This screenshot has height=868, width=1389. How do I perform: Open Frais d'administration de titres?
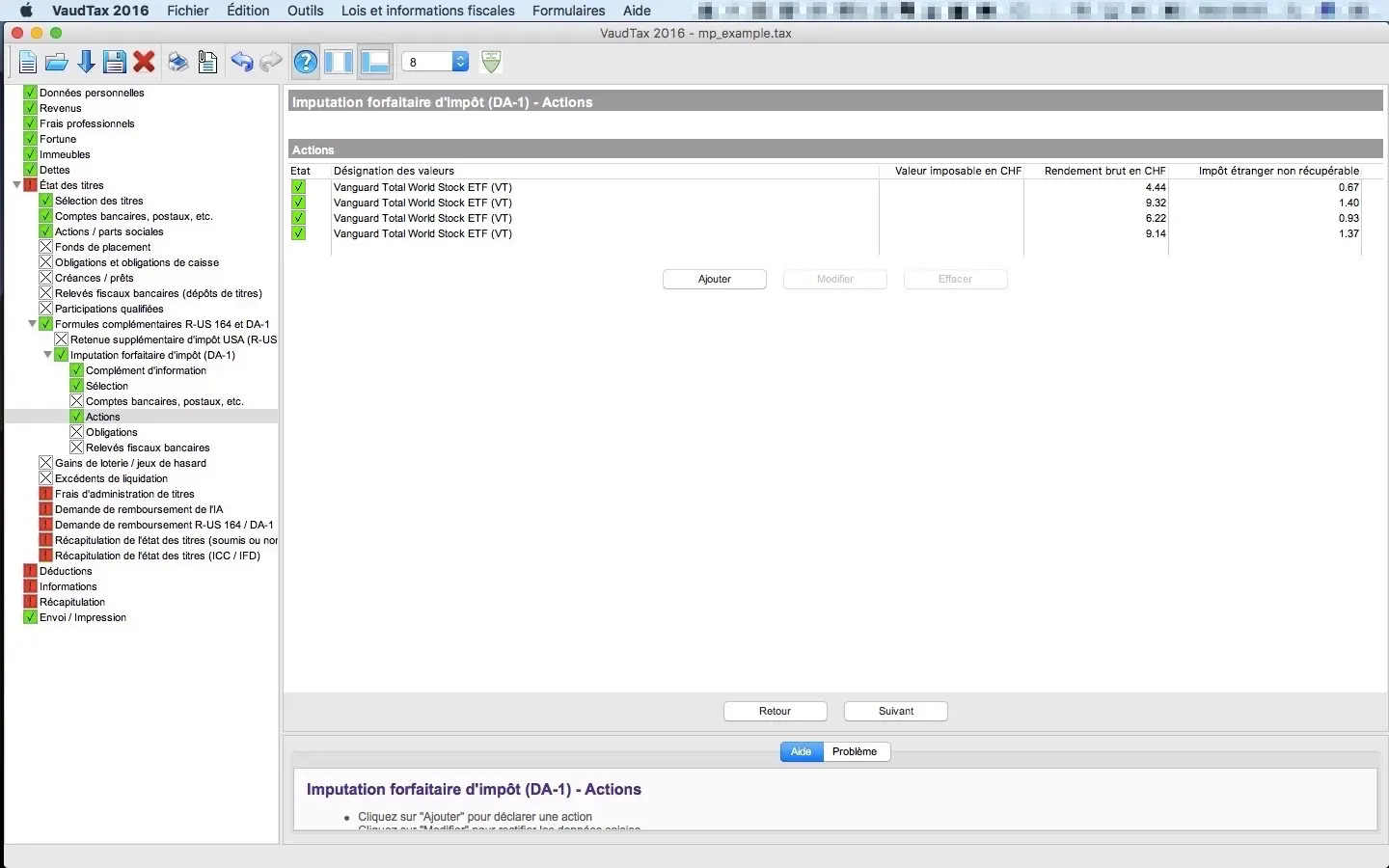tap(124, 494)
